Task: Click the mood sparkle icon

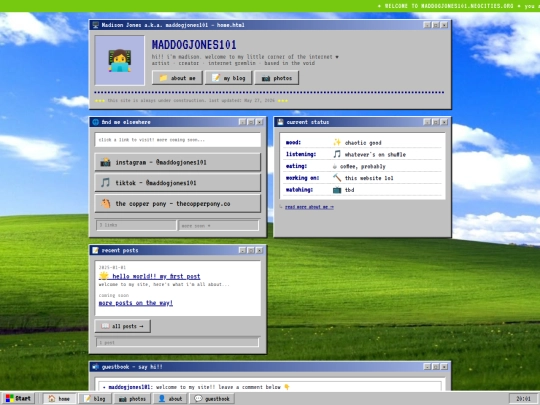Action: point(337,142)
